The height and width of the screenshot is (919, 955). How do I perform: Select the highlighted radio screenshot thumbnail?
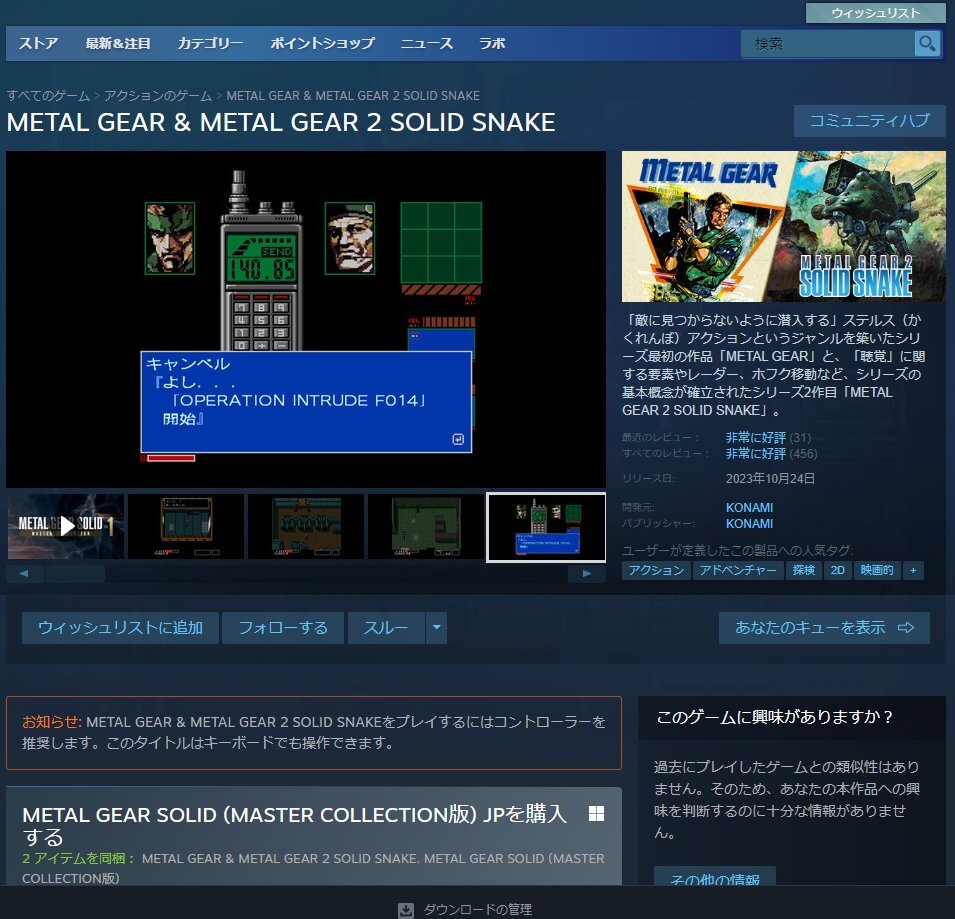click(x=546, y=527)
